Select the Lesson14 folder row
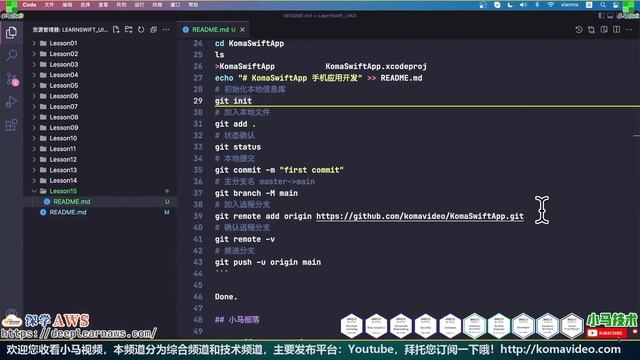The height and width of the screenshot is (360, 640). click(x=100, y=180)
